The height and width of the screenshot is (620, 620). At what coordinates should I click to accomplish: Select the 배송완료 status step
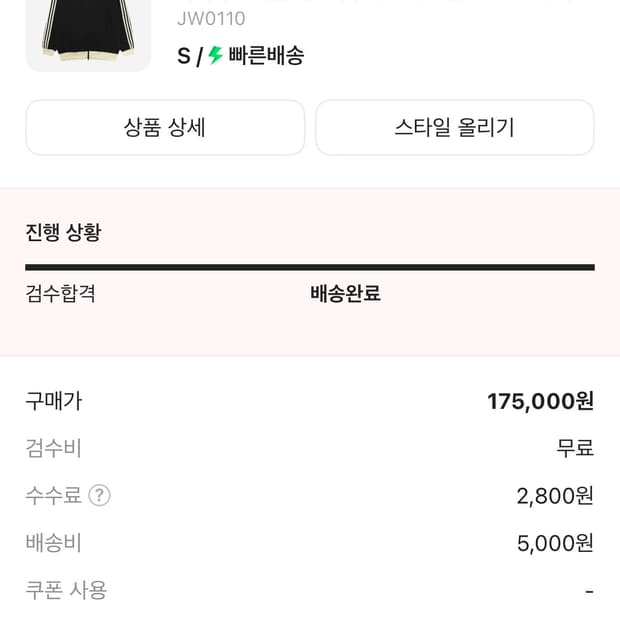345,294
